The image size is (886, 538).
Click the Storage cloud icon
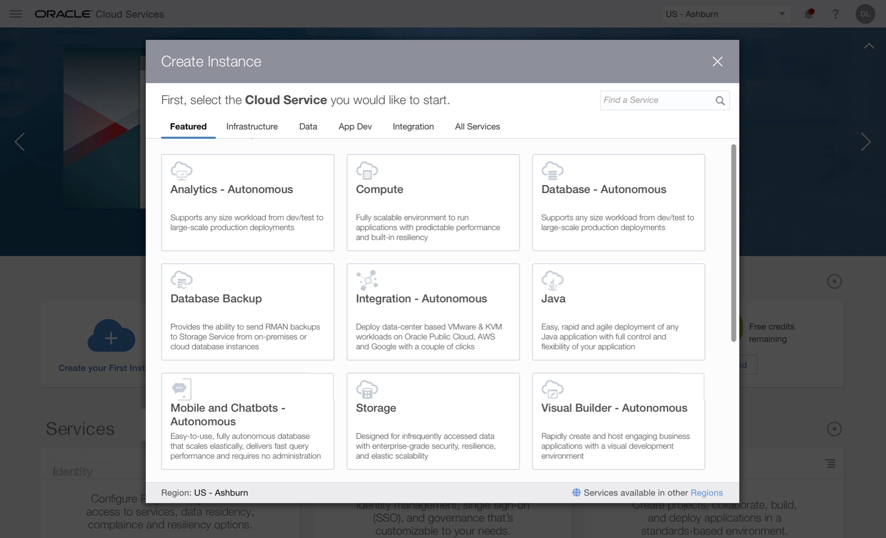(x=367, y=389)
